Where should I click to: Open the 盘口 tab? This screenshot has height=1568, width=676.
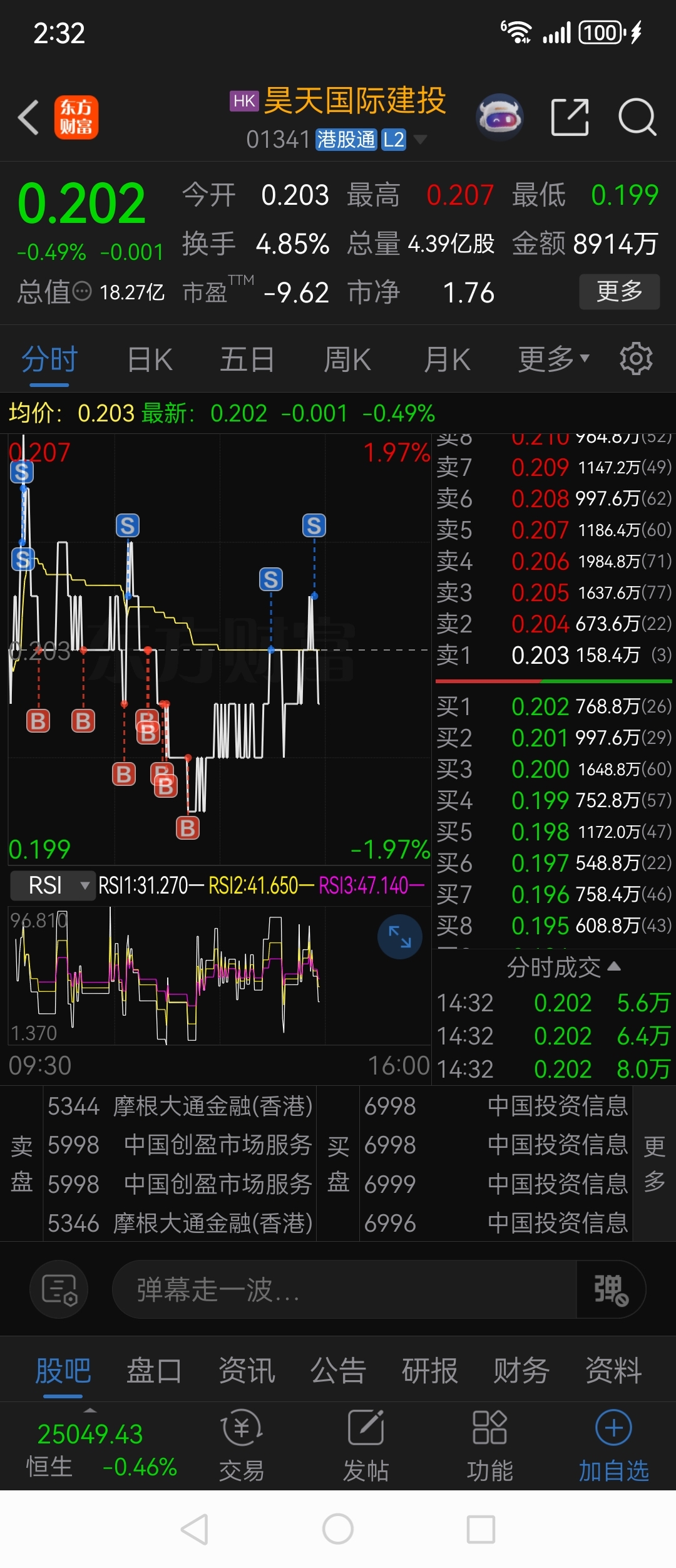coord(155,1370)
